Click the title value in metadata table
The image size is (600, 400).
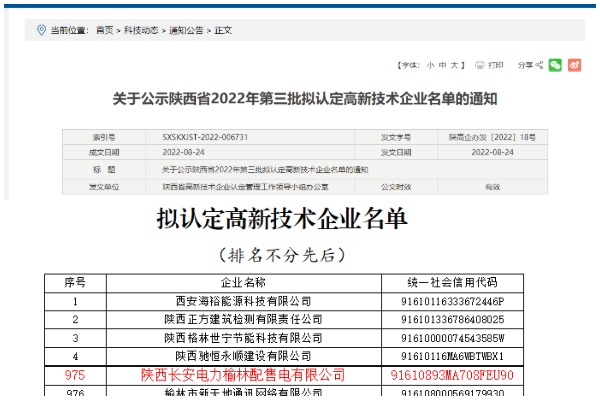(265, 170)
